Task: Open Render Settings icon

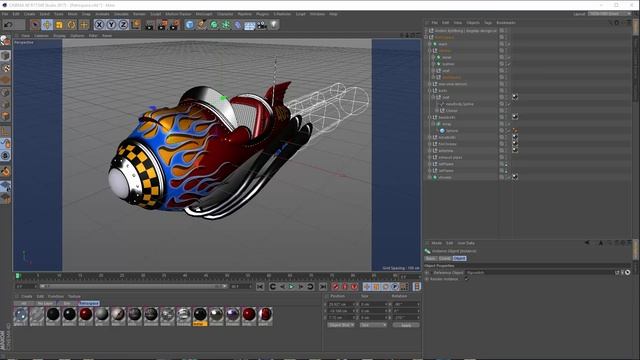Action: click(174, 25)
